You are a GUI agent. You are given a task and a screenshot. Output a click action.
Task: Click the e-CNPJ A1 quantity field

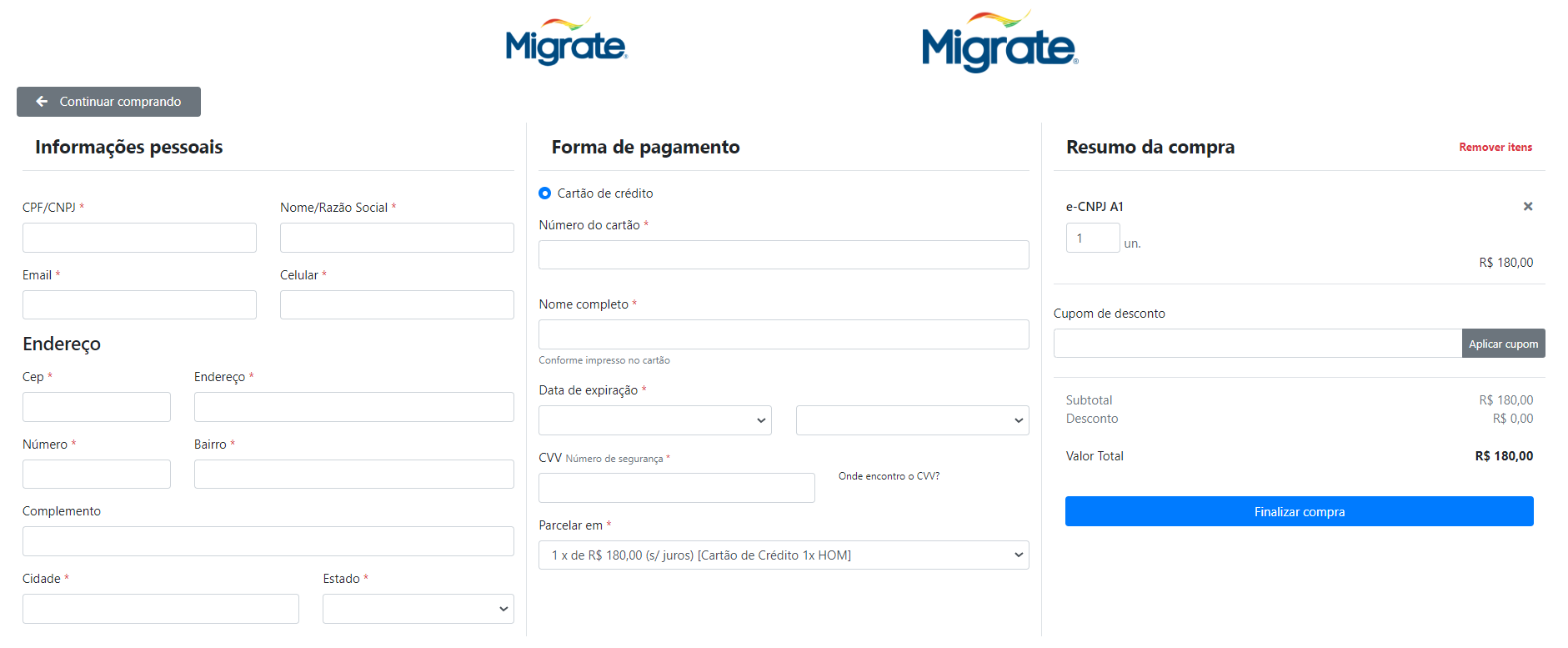[x=1092, y=239]
